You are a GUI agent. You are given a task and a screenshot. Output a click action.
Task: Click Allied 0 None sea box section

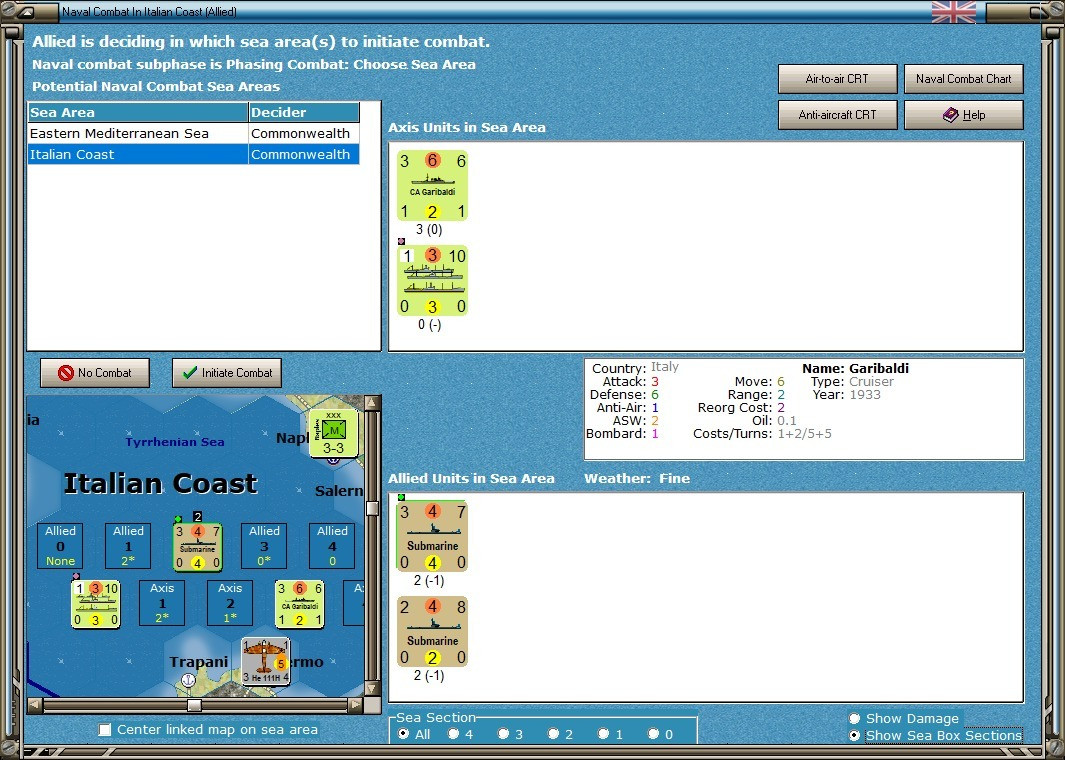[60, 546]
